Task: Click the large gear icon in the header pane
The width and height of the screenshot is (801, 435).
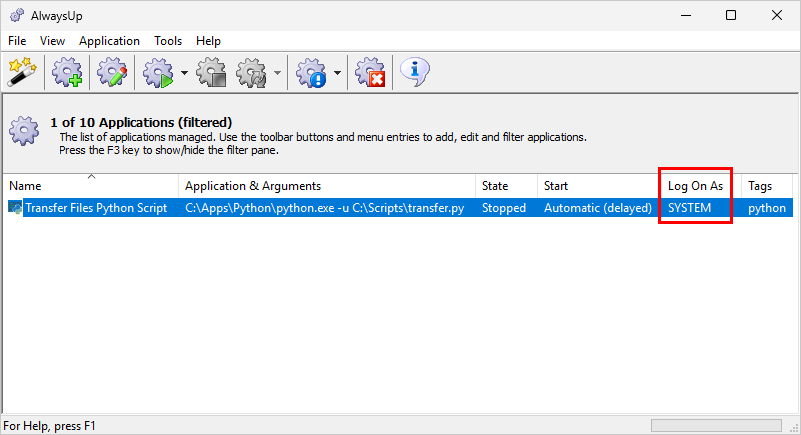Action: (24, 131)
